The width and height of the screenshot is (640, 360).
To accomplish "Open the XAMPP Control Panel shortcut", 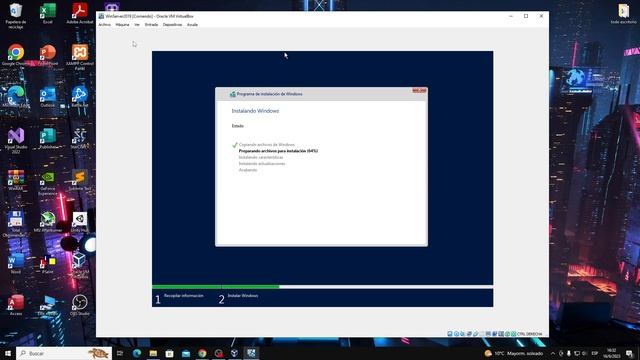I will [80, 57].
